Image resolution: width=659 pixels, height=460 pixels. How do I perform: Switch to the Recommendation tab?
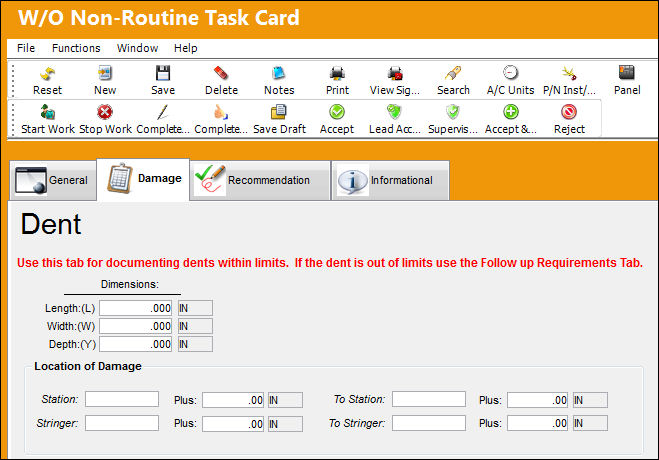(260, 180)
